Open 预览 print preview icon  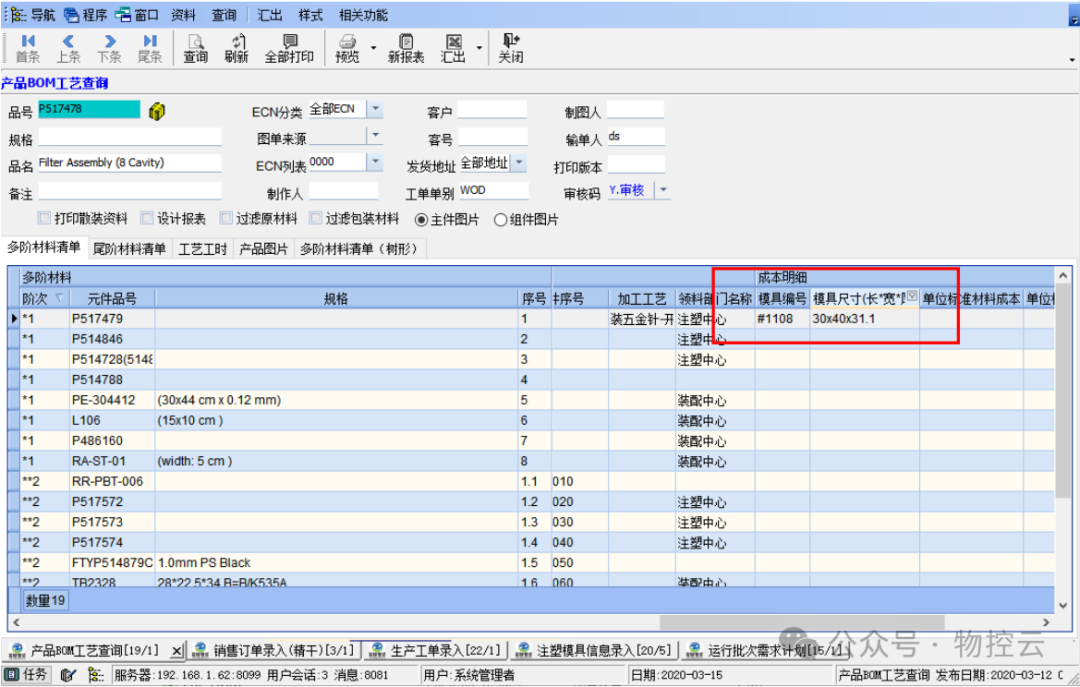point(347,48)
